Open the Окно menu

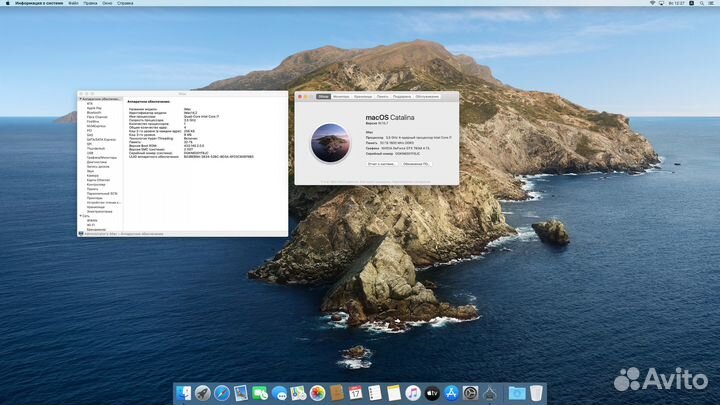107,3
